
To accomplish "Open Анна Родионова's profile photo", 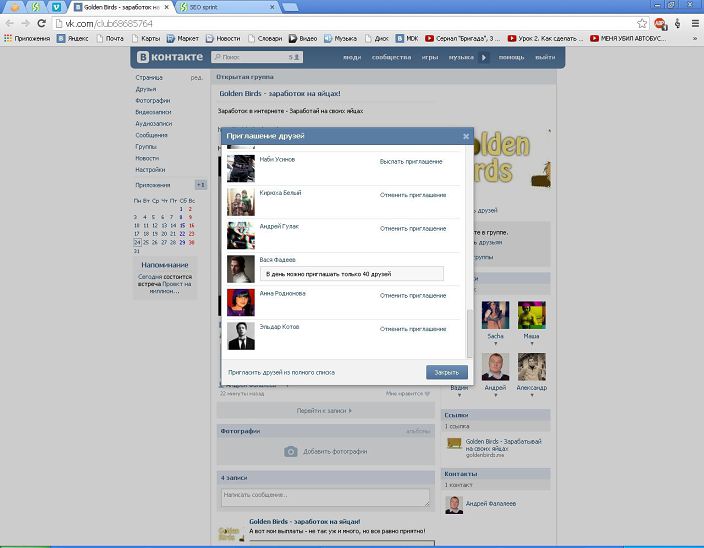I will [241, 302].
